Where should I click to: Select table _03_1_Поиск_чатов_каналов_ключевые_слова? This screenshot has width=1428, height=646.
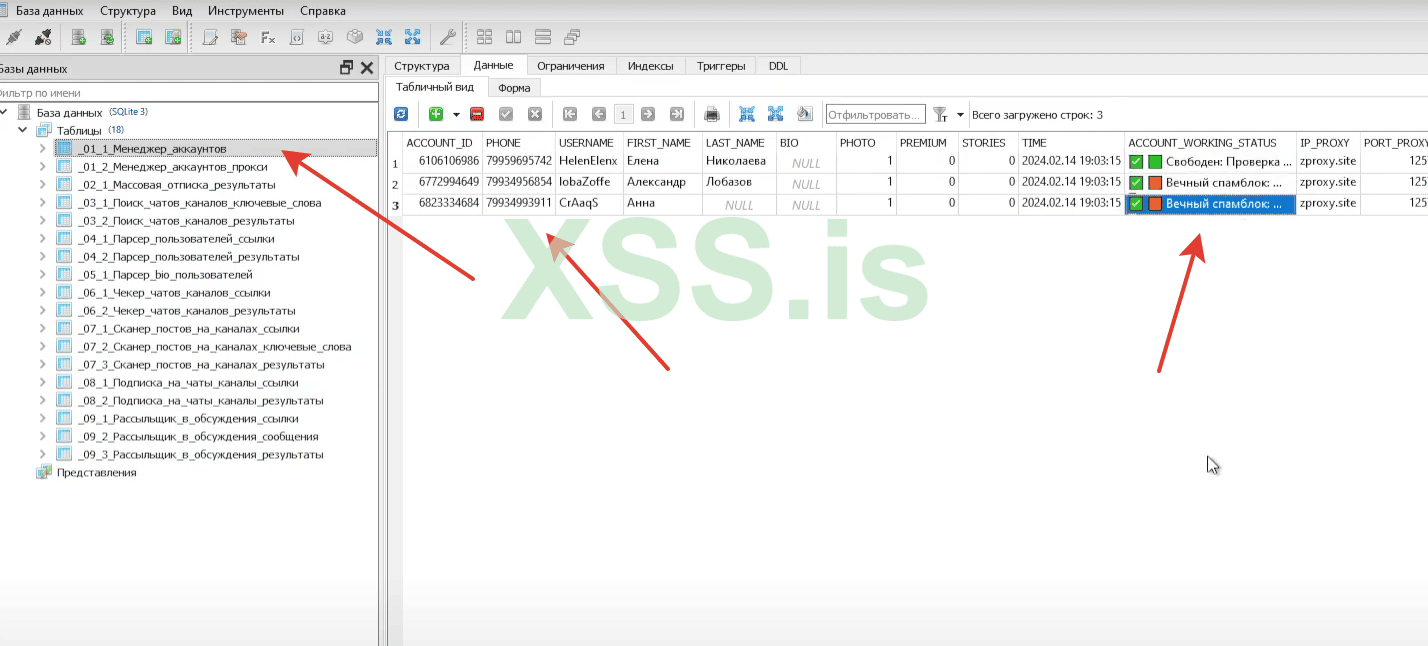(x=198, y=203)
